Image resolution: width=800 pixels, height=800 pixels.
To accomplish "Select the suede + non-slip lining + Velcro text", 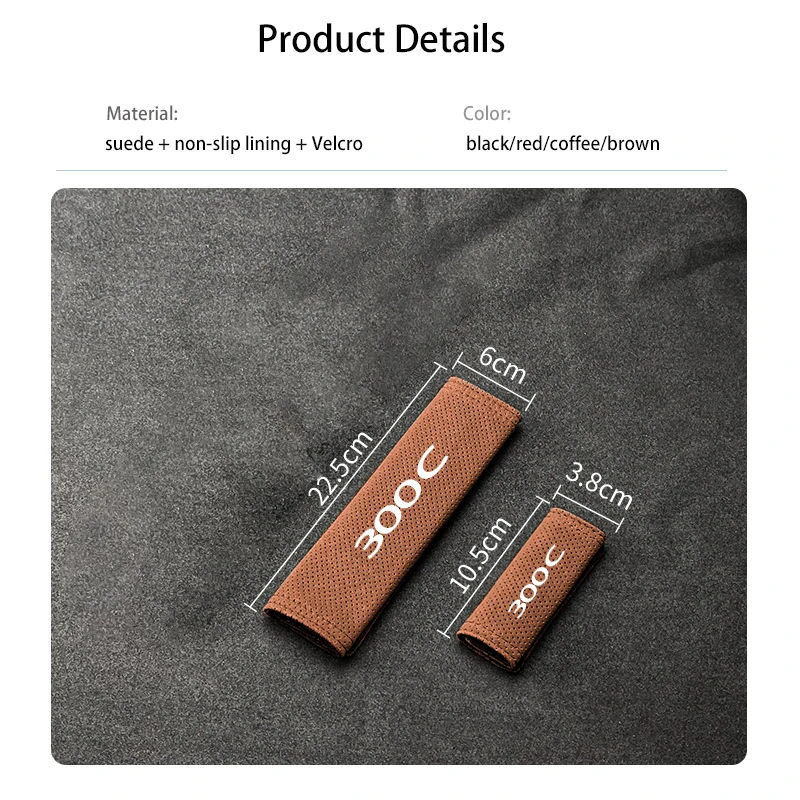I will point(234,144).
